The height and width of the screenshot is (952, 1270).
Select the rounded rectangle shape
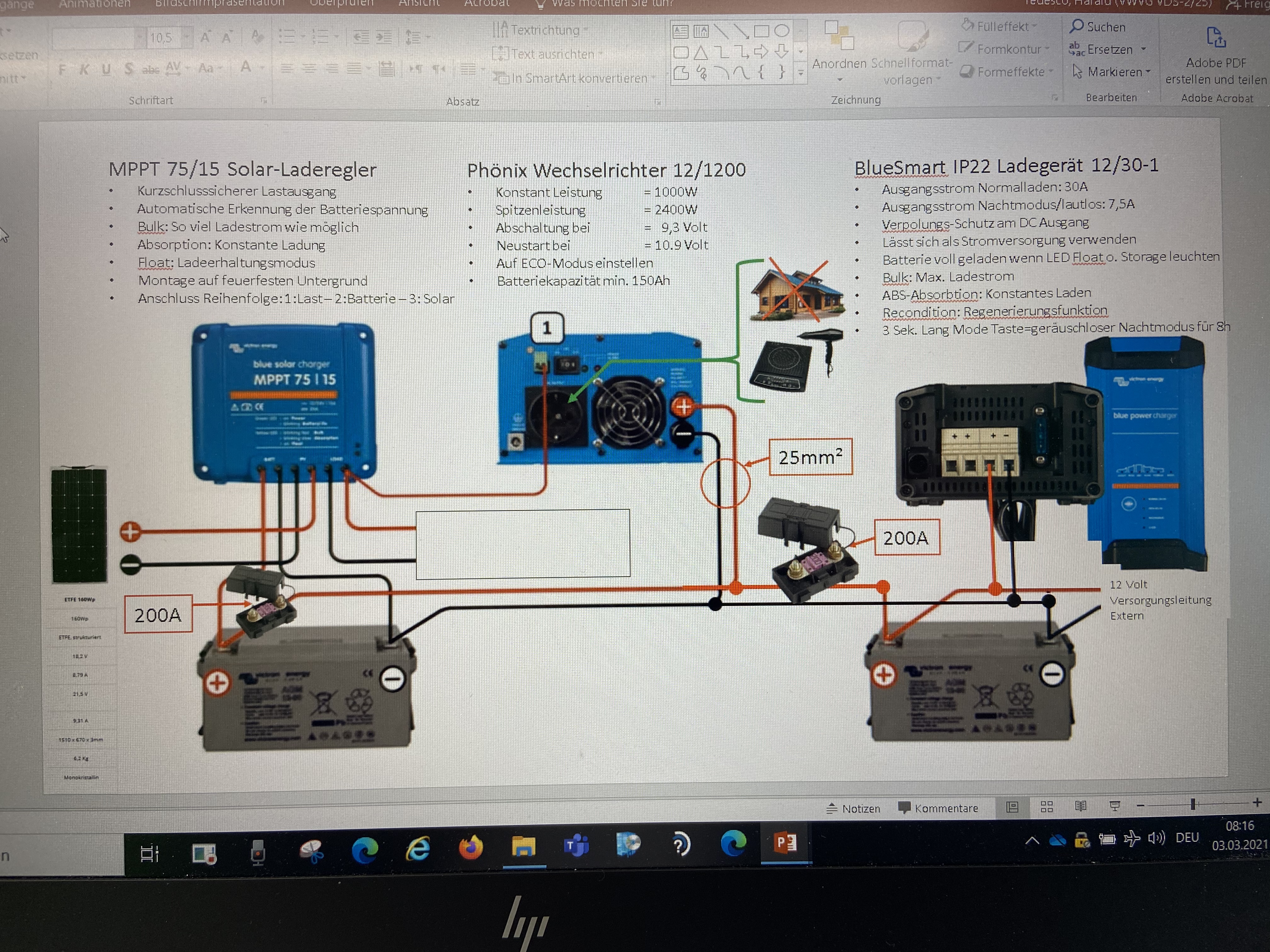[680, 52]
